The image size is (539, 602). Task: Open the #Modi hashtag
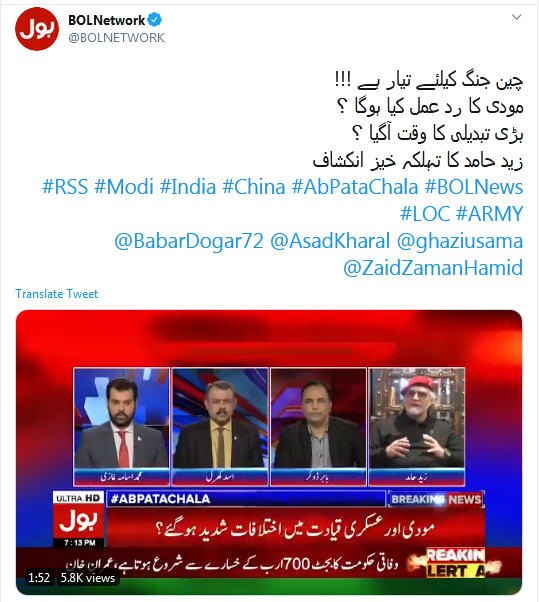(x=124, y=187)
